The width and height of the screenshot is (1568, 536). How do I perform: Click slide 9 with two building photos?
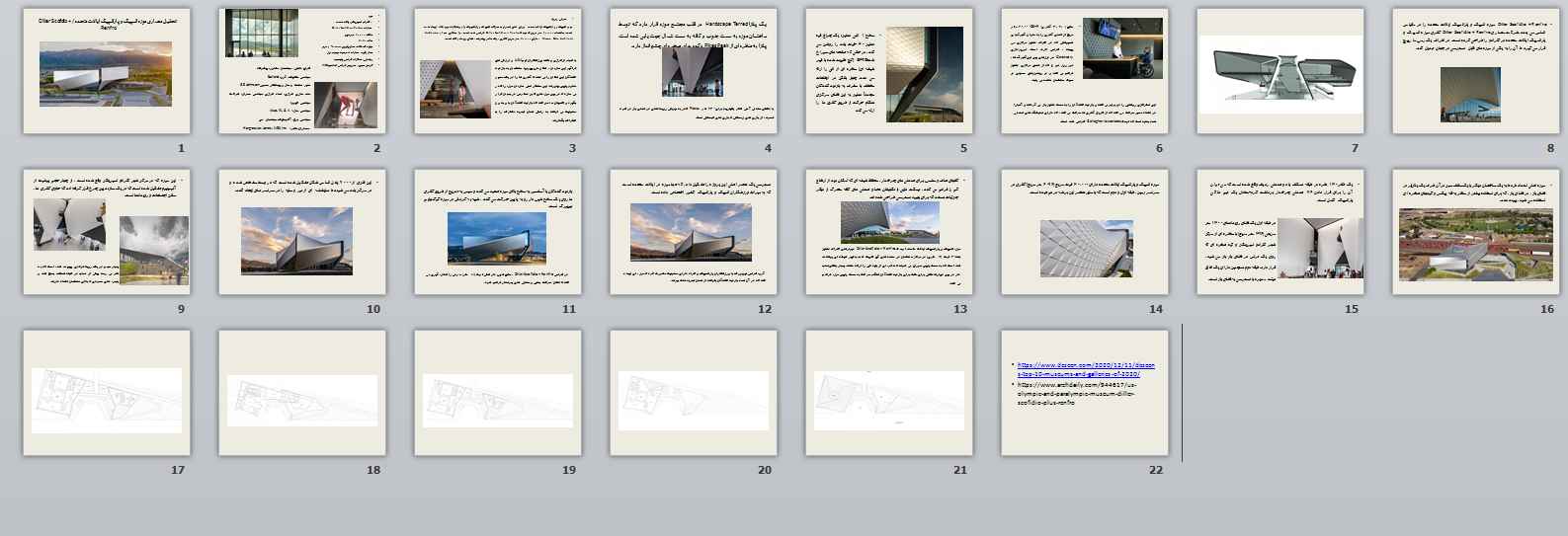point(107,232)
